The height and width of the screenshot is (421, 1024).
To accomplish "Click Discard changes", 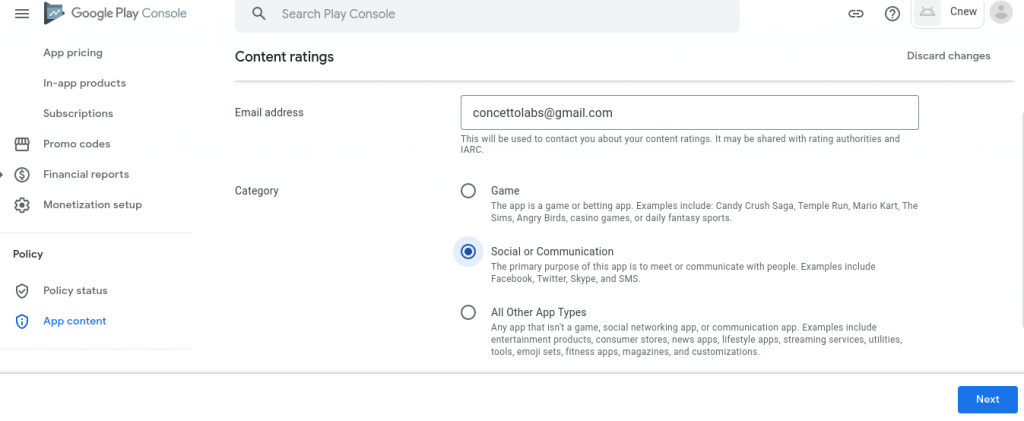I will 948,56.
